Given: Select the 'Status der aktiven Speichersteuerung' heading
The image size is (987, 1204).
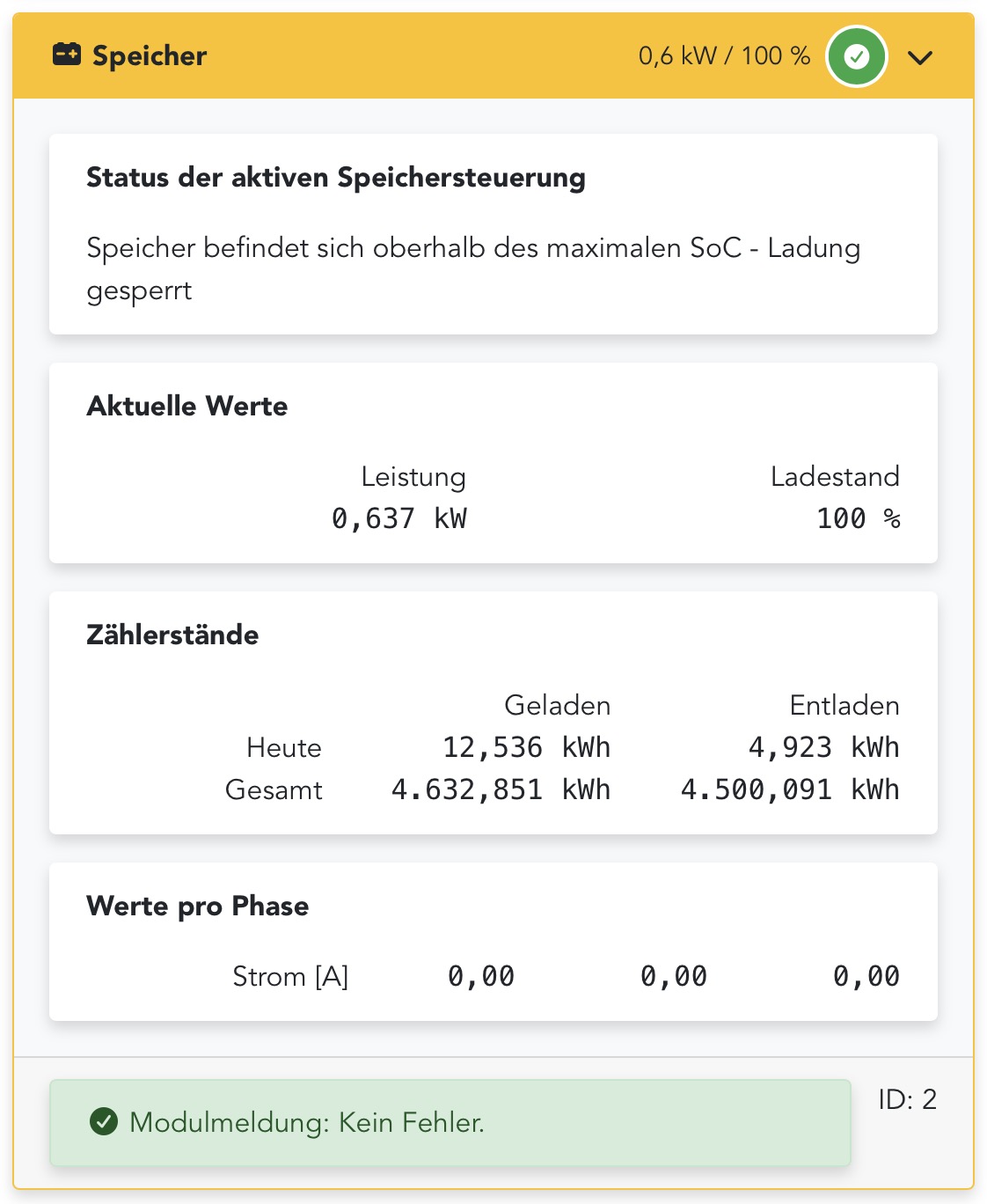Looking at the screenshot, I should point(335,177).
